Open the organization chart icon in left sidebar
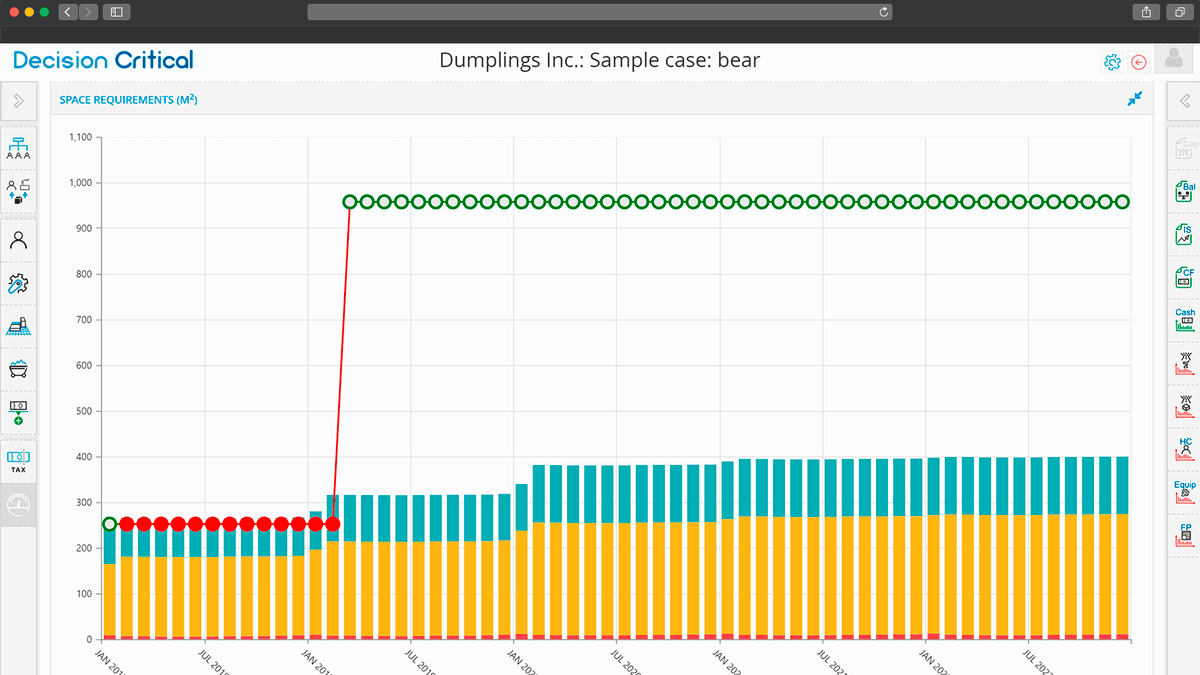 pyautogui.click(x=18, y=148)
